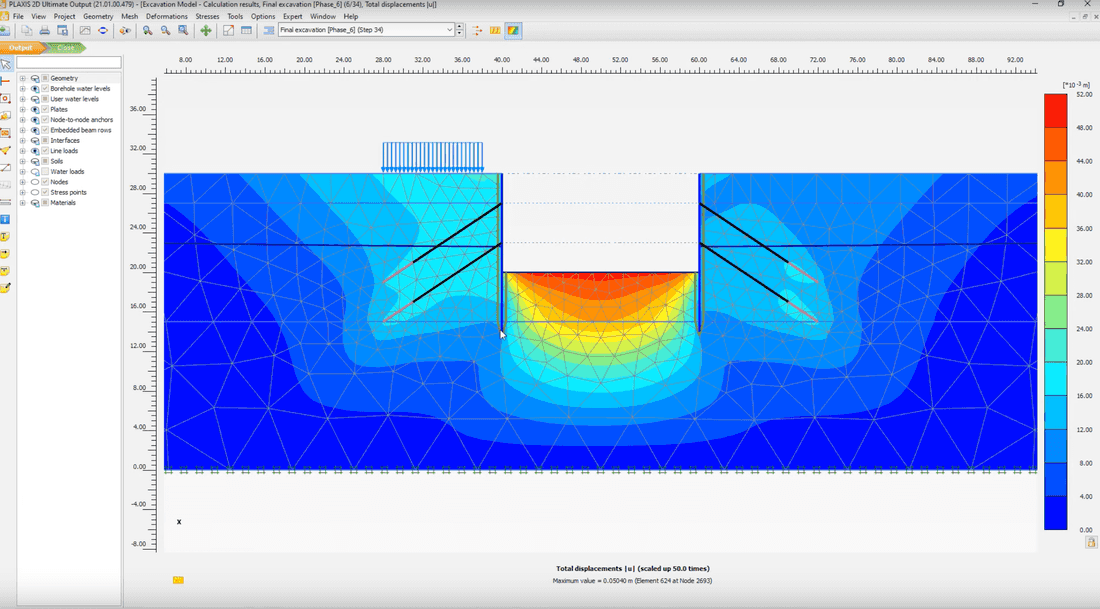Click the dark blue legend swatch near 0.00
The height and width of the screenshot is (609, 1100).
pyautogui.click(x=1055, y=513)
